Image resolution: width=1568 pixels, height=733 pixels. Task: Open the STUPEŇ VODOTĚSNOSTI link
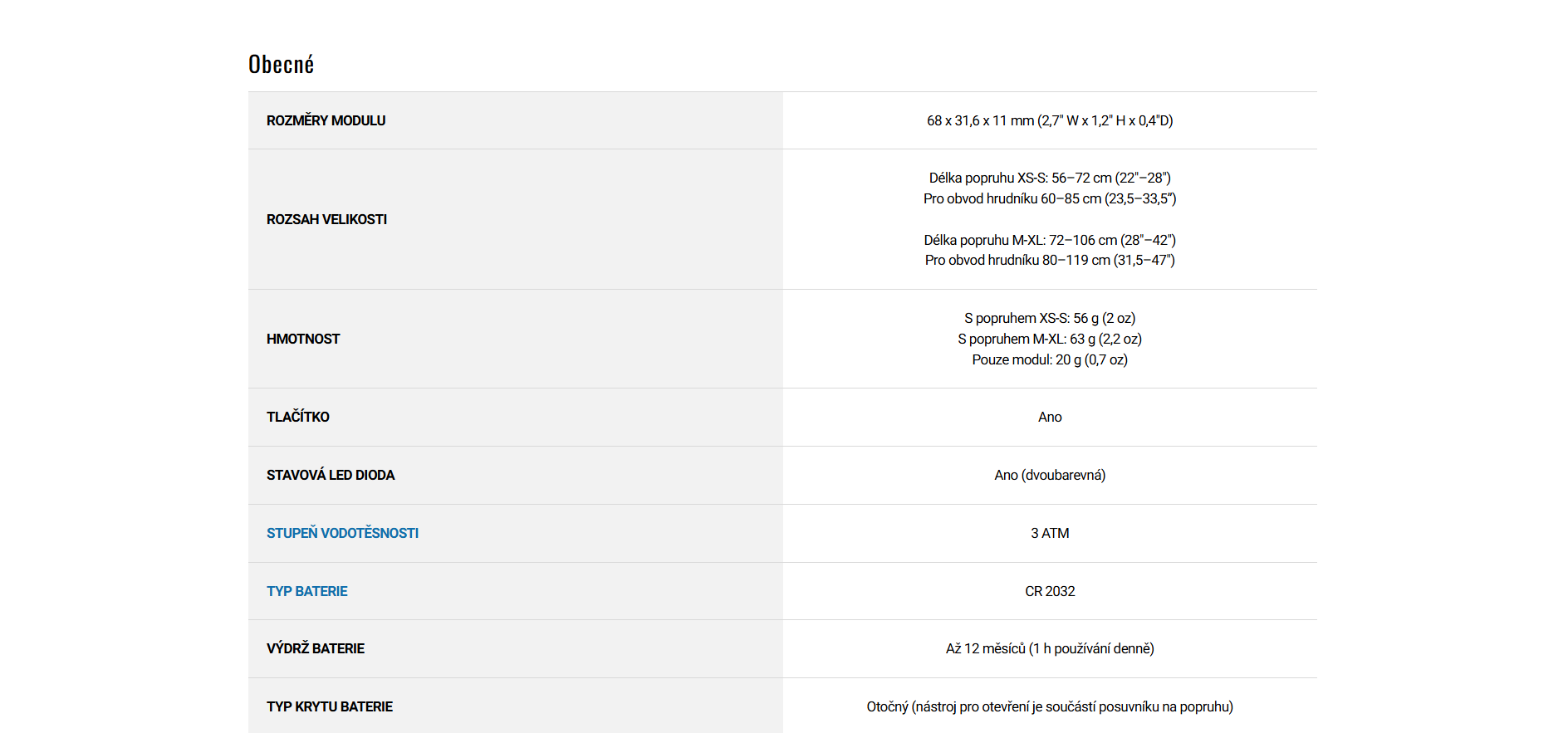click(342, 533)
